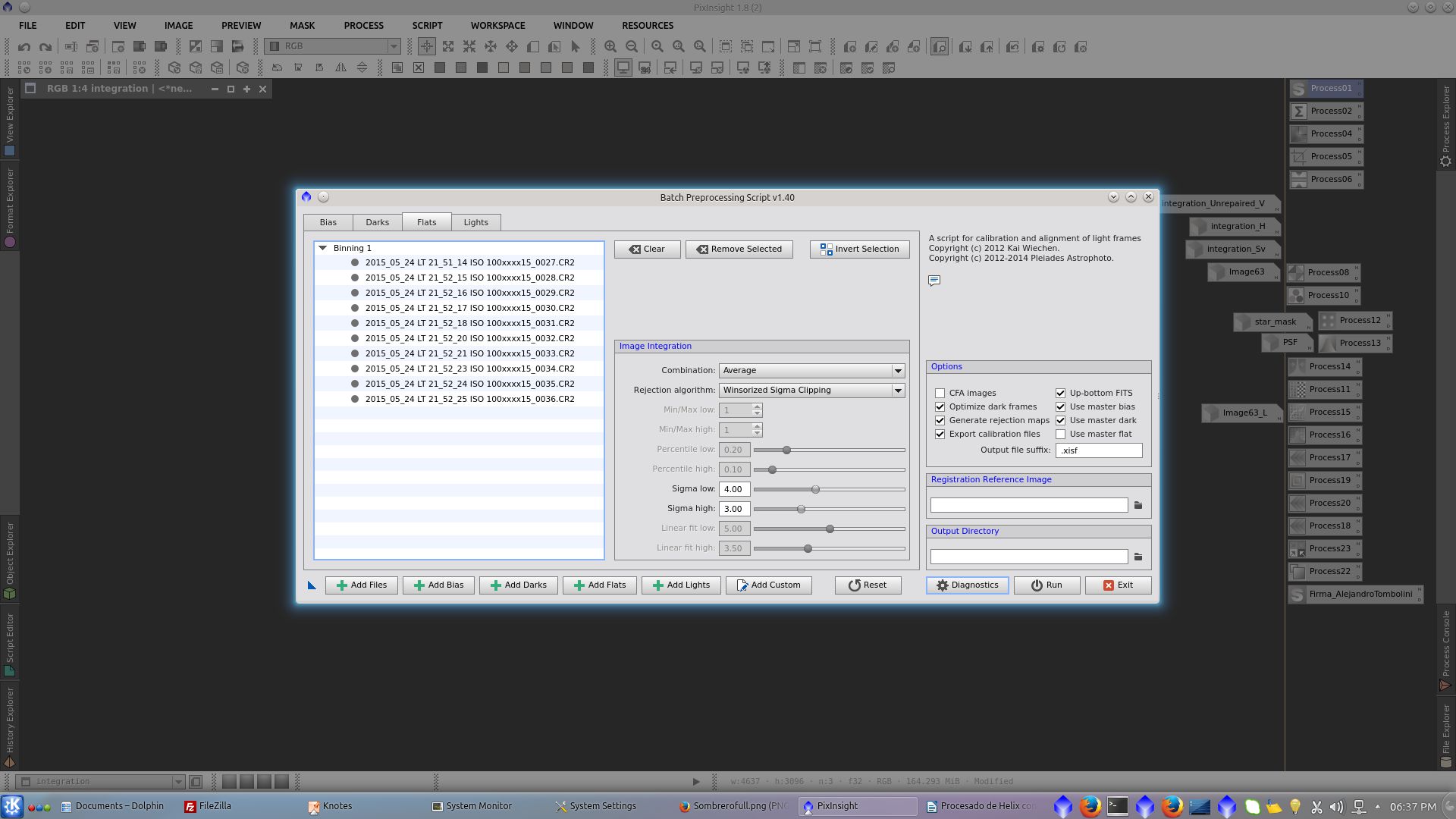
Task: Open the View Explorer side panel
Action: (10, 121)
